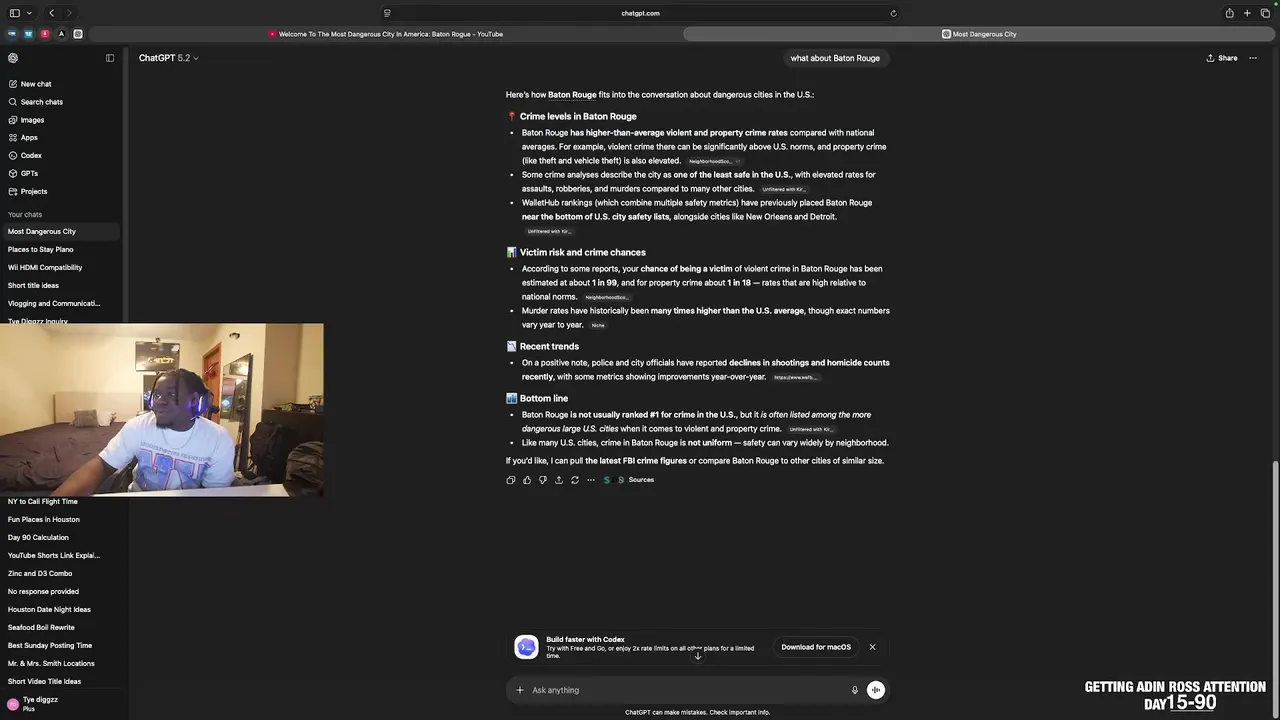This screenshot has width=1280, height=720.
Task: Copy the response with copy icon
Action: pyautogui.click(x=511, y=480)
